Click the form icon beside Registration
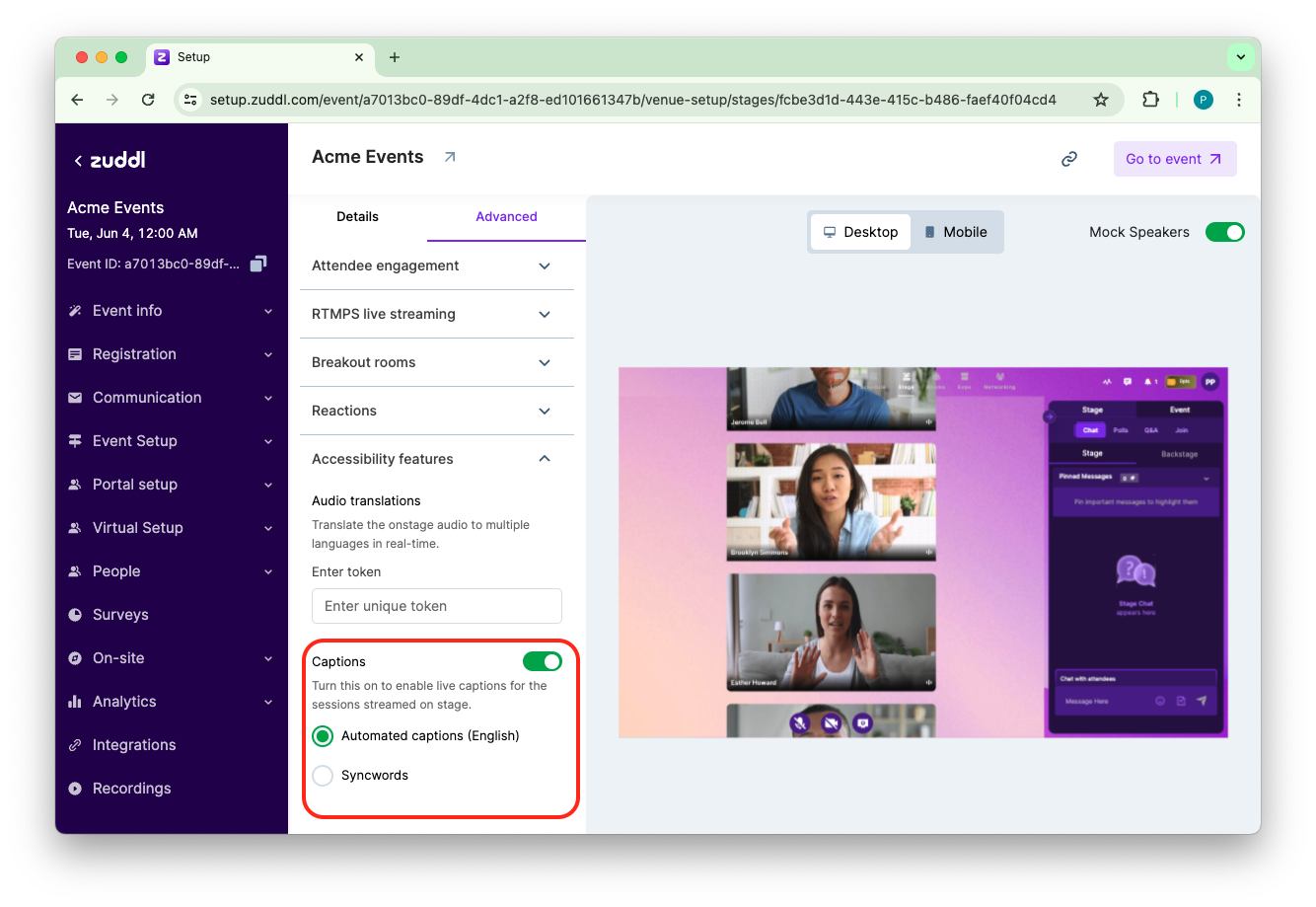 75,354
